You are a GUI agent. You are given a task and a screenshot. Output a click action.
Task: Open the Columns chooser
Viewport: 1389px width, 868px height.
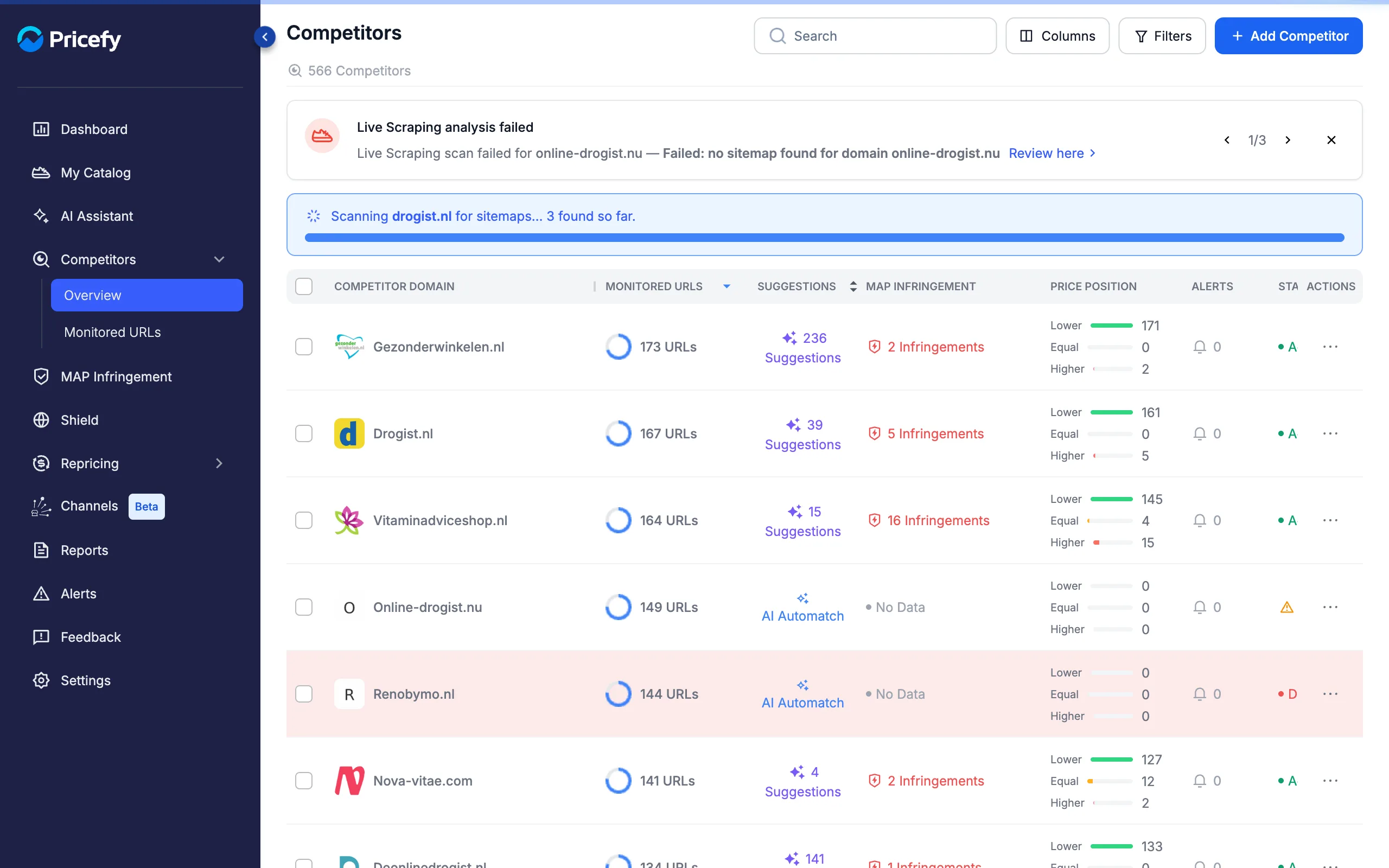(1057, 36)
